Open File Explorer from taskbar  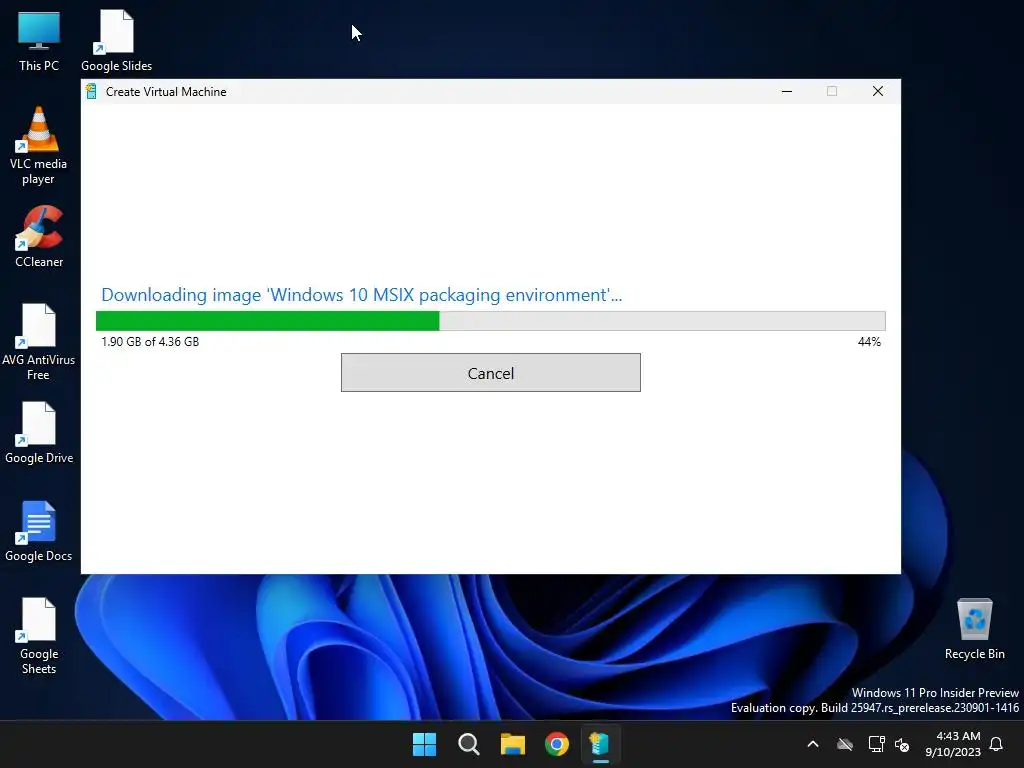(513, 744)
